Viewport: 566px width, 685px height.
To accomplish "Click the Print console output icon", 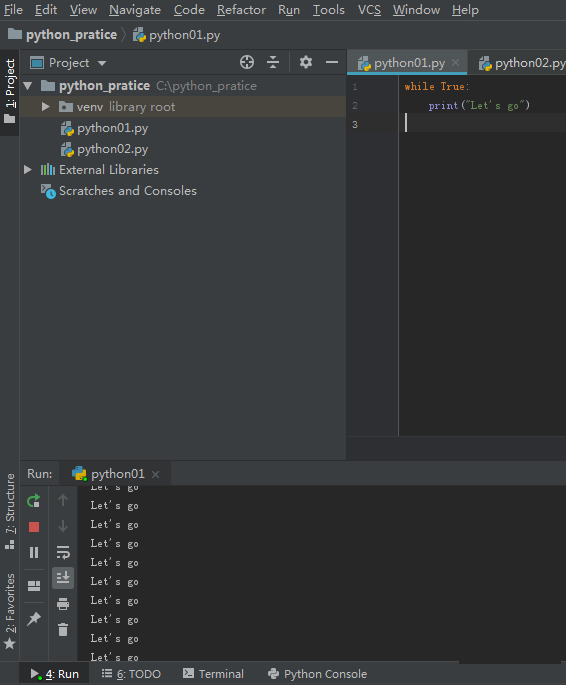I will click(x=63, y=604).
